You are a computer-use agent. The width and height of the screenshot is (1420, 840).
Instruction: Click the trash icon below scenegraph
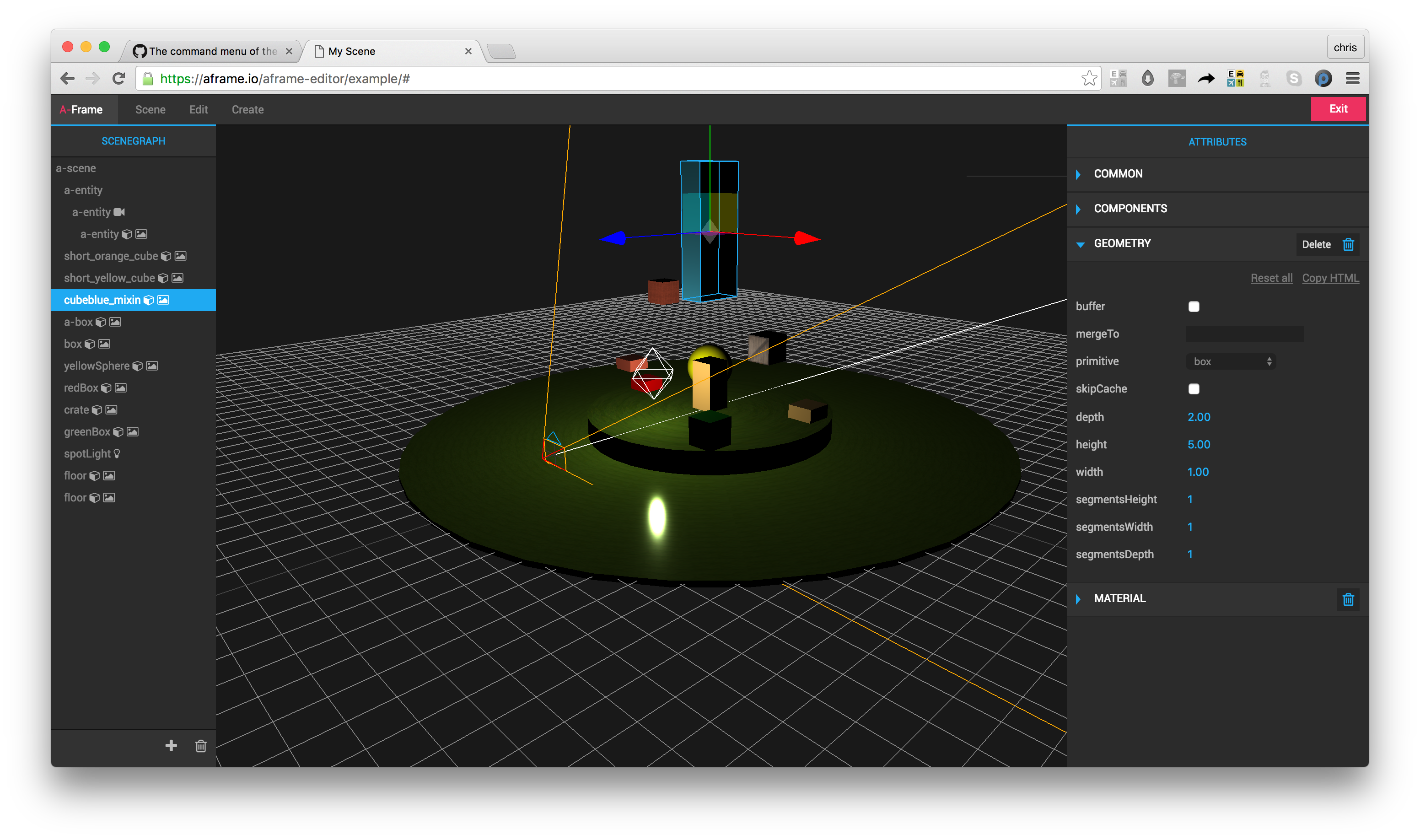tap(201, 746)
